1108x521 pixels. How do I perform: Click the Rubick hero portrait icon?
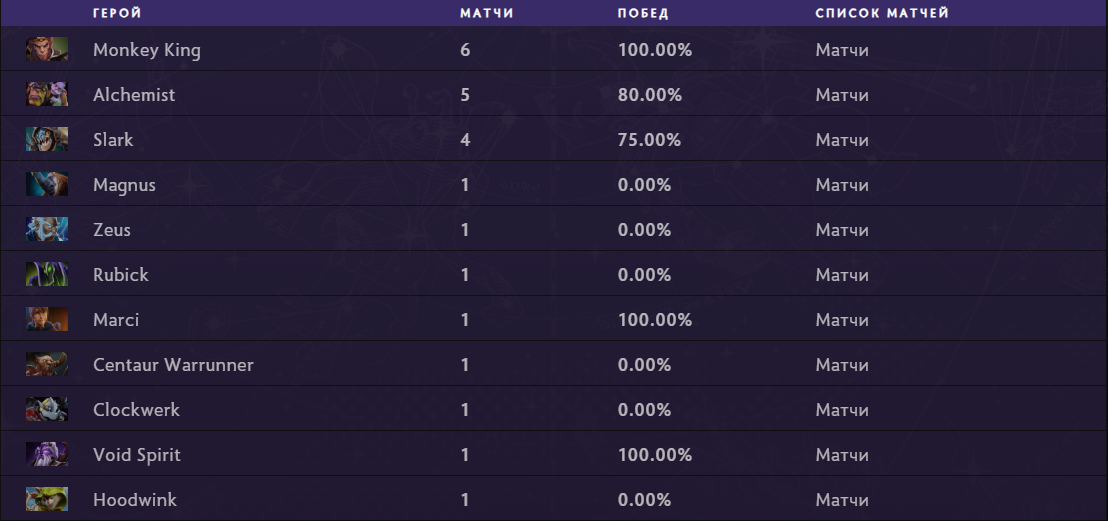coord(47,275)
